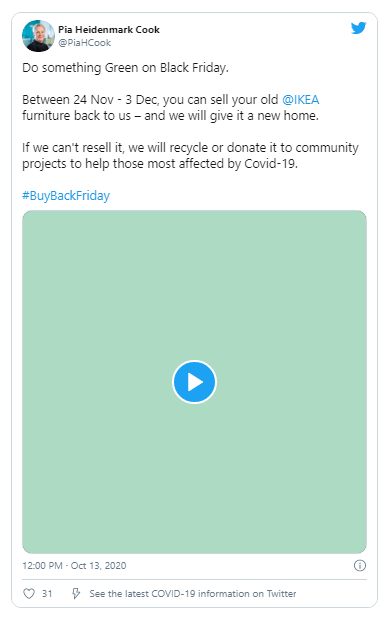Click the 'Covid-19' word in the tweet body
The height and width of the screenshot is (617, 381).
click(270, 164)
